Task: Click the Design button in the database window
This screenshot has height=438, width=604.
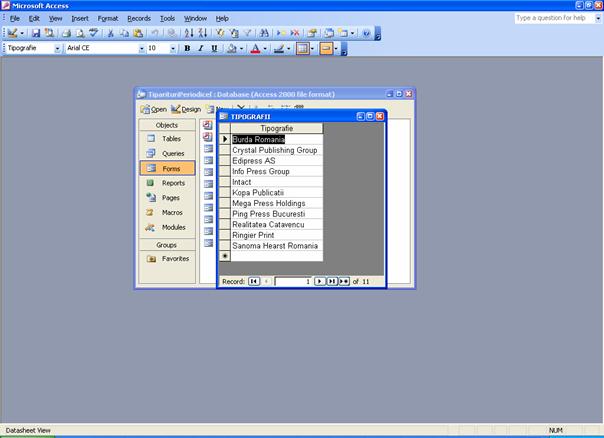Action: [x=186, y=109]
